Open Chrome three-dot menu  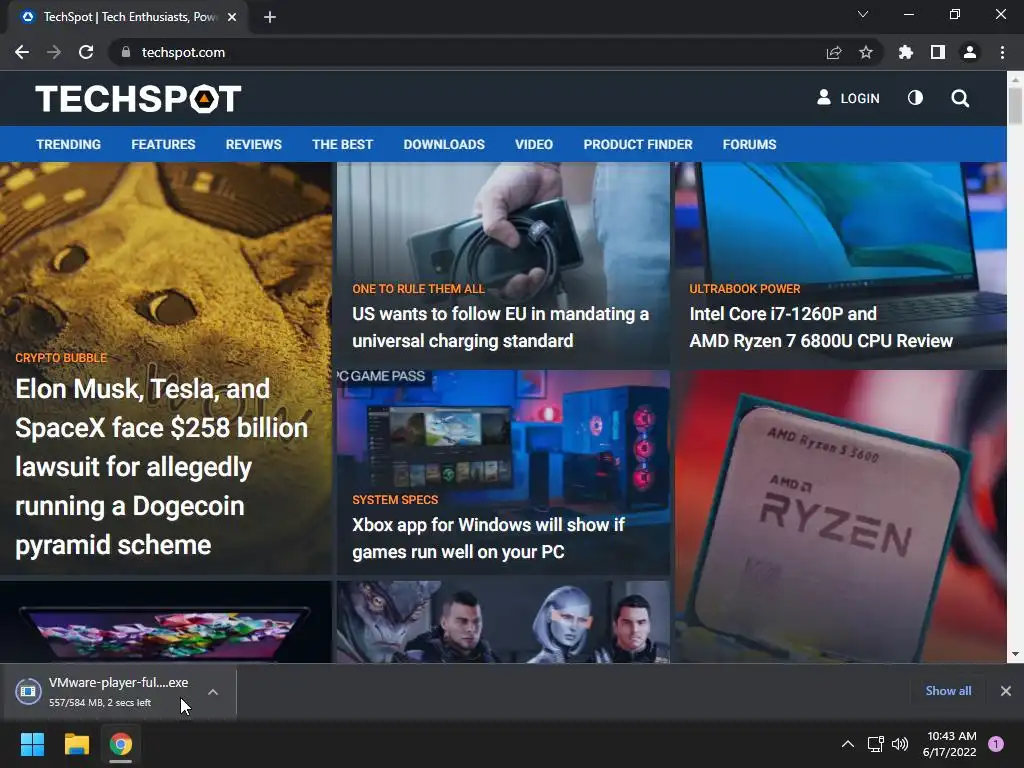[x=1002, y=52]
